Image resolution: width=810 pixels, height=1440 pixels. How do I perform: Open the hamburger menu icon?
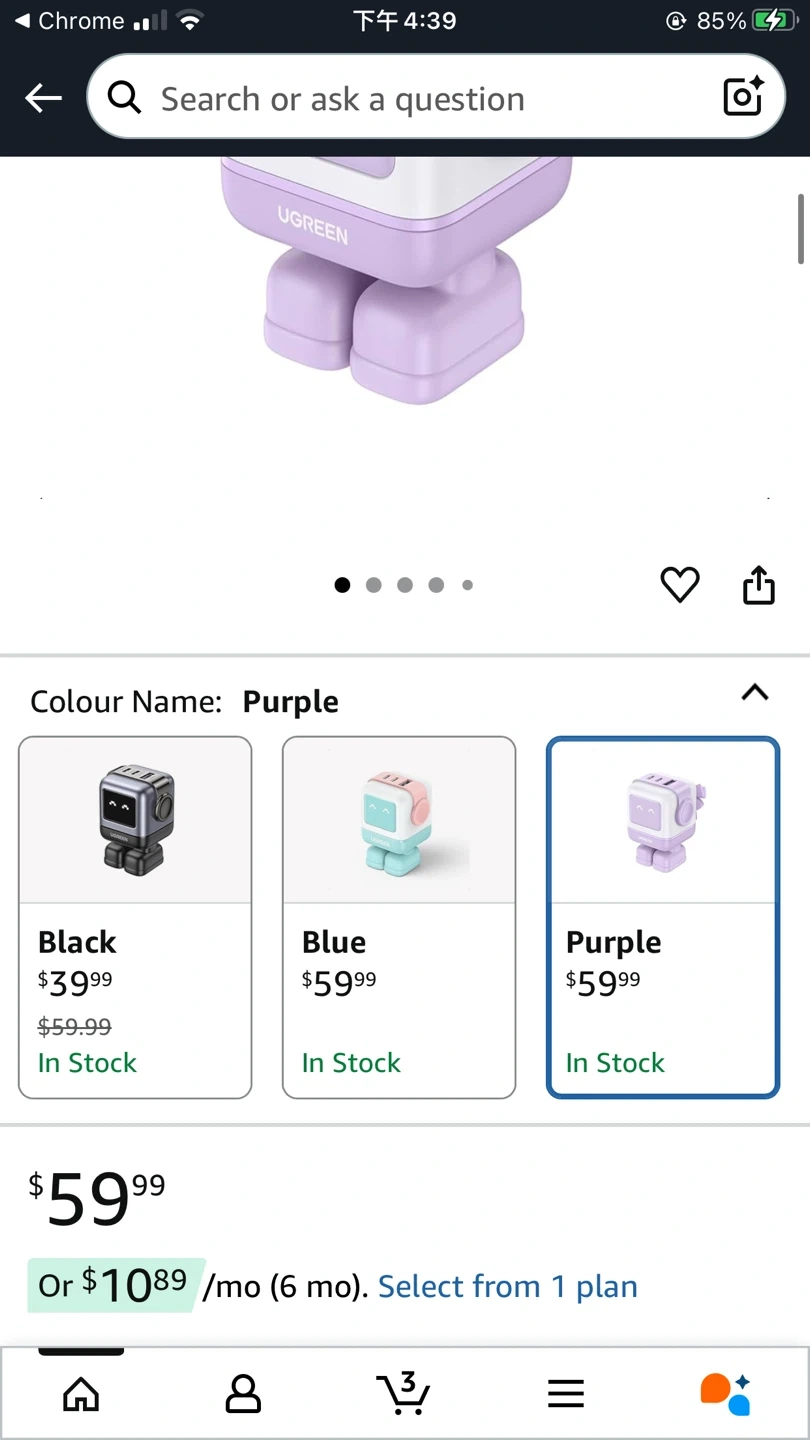[x=566, y=1393]
